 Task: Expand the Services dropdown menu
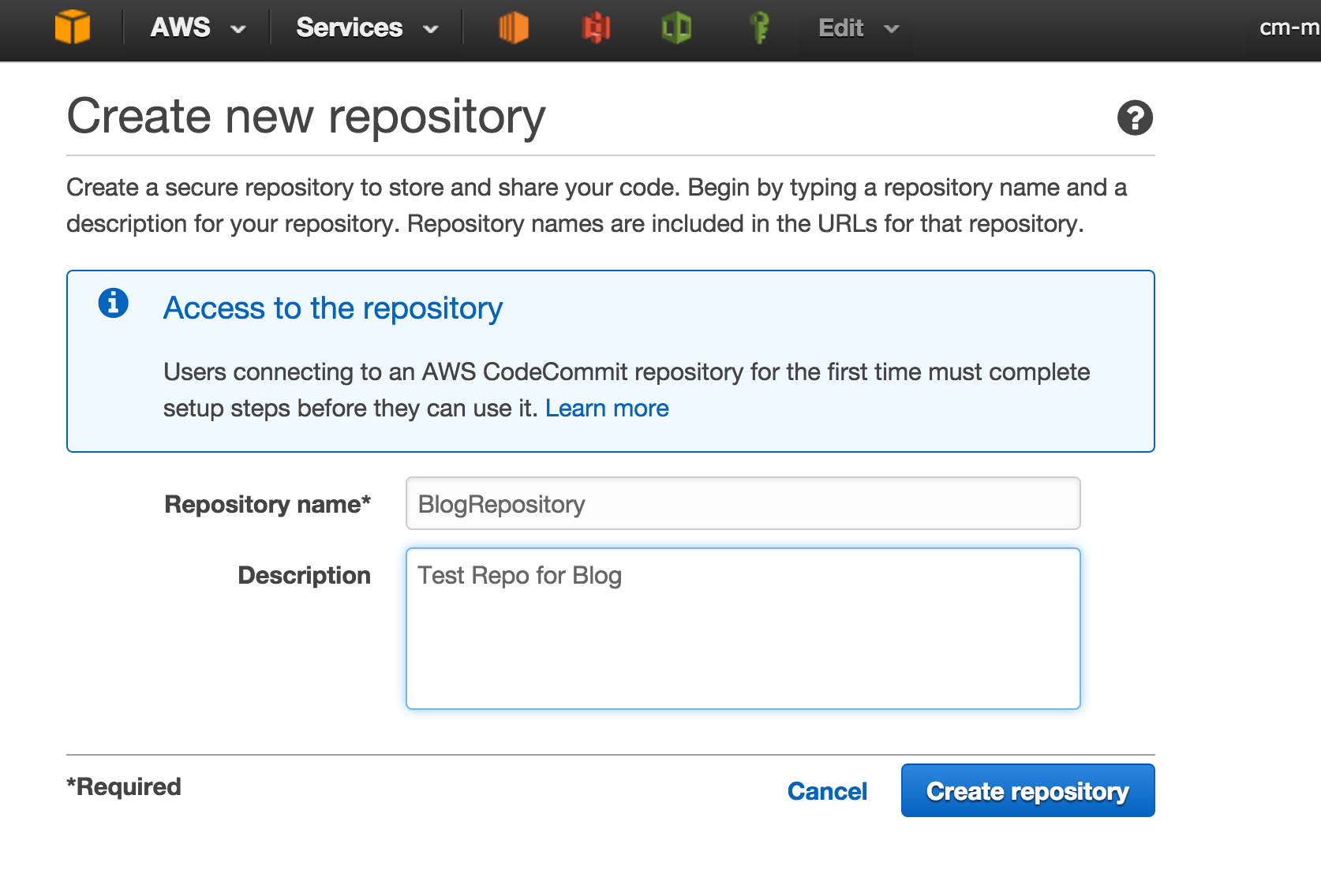(x=366, y=28)
